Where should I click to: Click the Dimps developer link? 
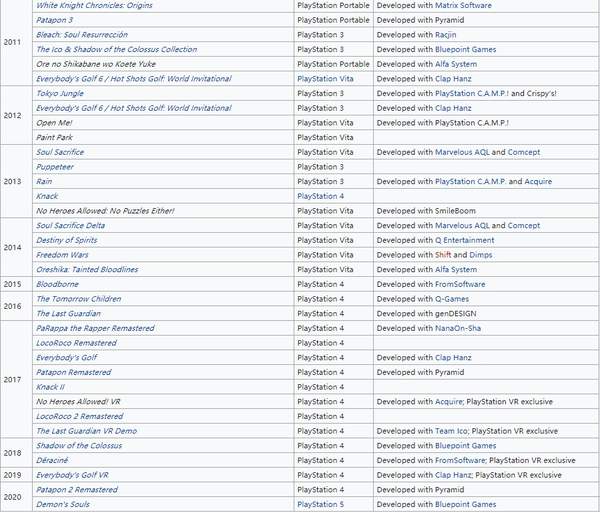(x=481, y=255)
